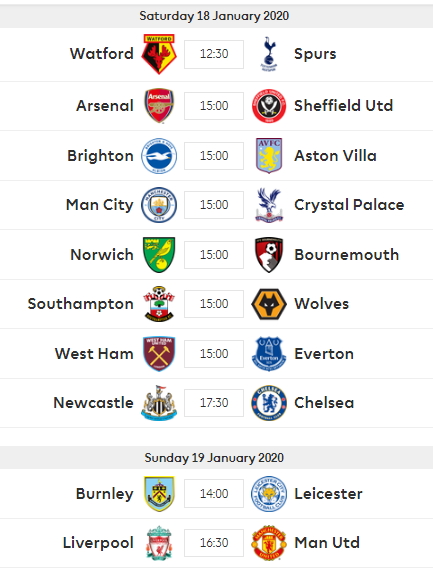Select the Saturday 18 January 2020 header
The width and height of the screenshot is (433, 571).
pyautogui.click(x=214, y=16)
